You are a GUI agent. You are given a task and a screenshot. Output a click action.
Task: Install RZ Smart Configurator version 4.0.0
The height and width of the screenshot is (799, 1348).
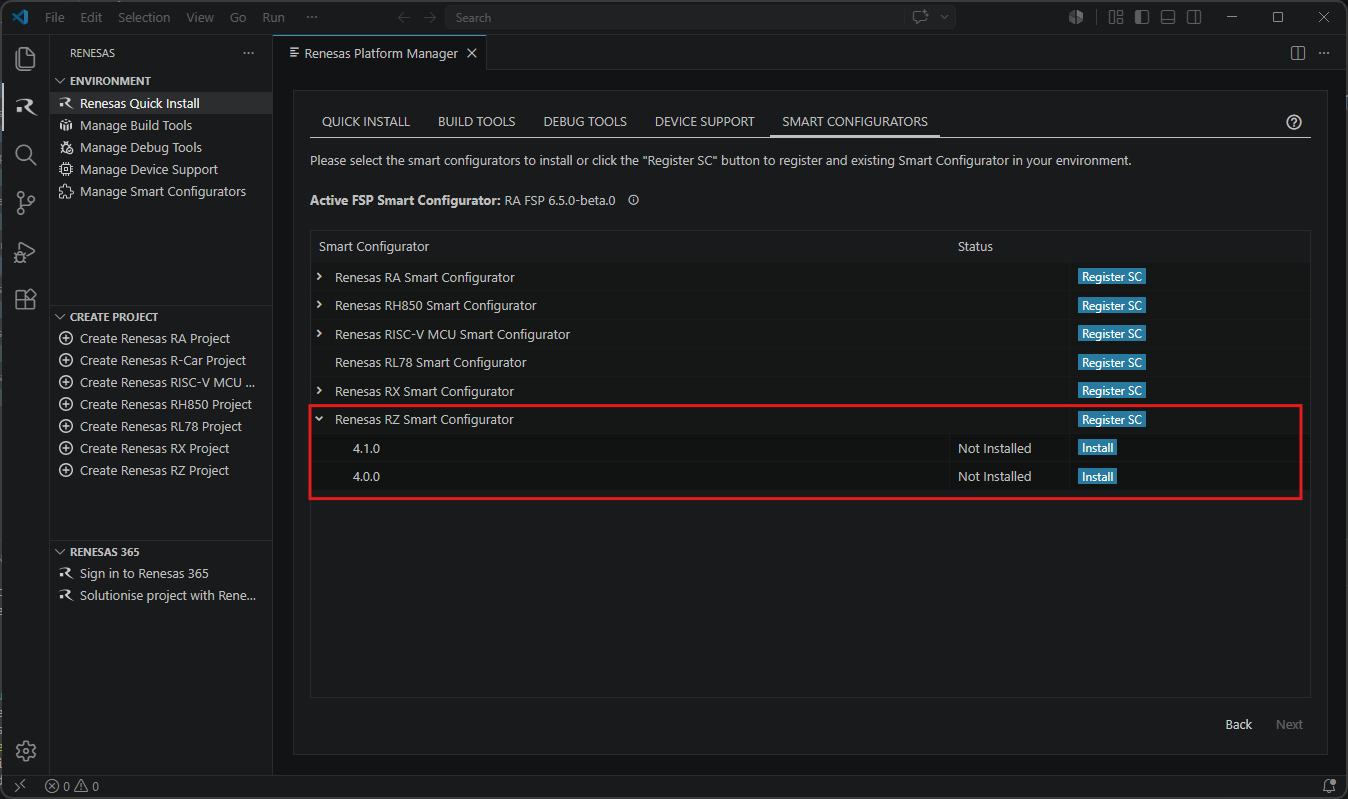tap(1097, 476)
